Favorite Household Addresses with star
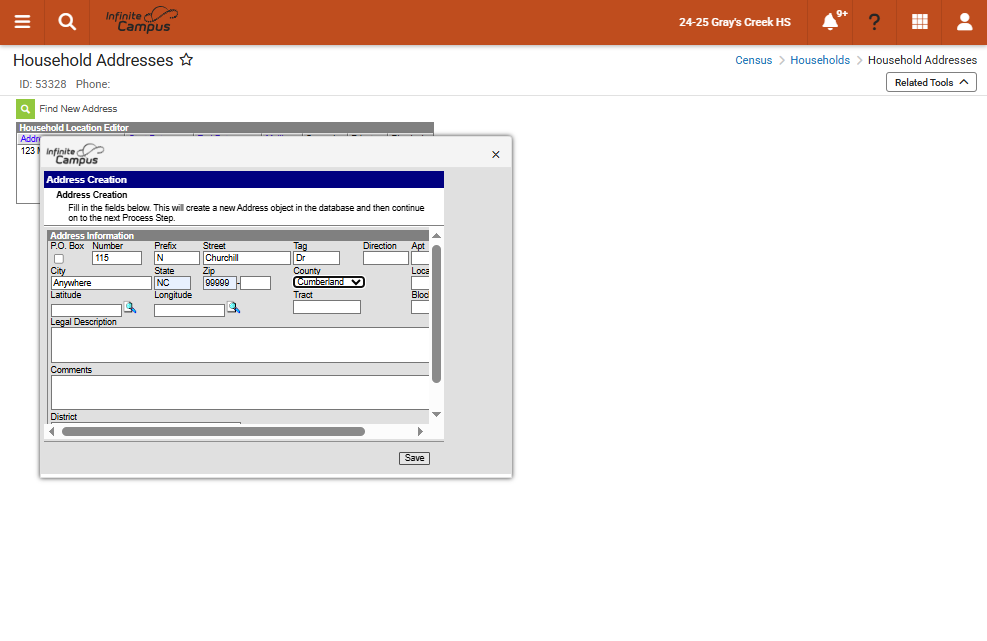This screenshot has width=987, height=641. click(x=186, y=60)
